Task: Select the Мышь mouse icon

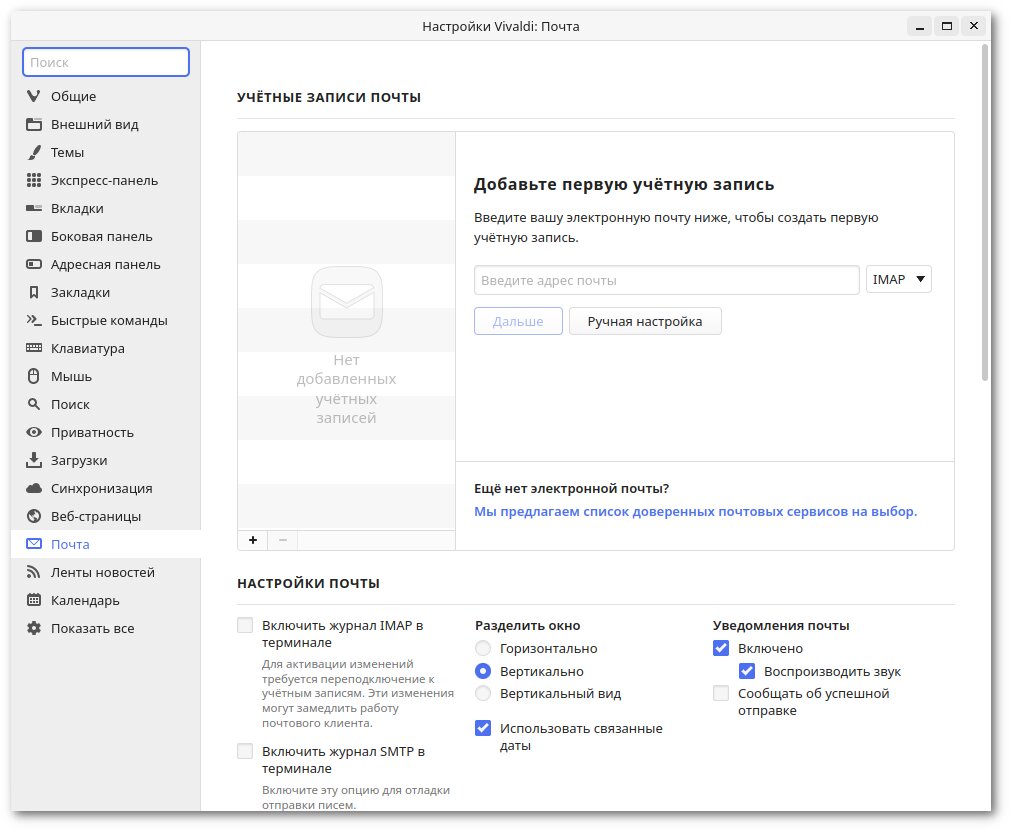Action: tap(33, 376)
